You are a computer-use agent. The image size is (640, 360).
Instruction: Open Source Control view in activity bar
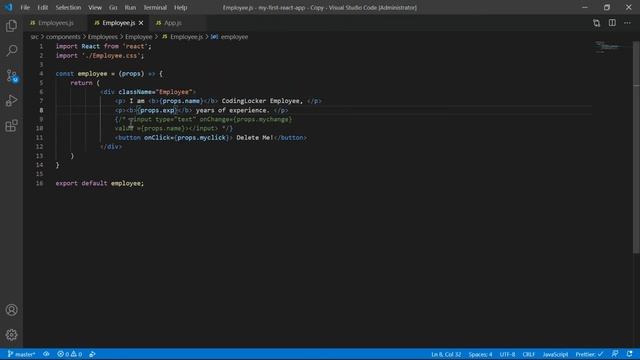pos(11,76)
